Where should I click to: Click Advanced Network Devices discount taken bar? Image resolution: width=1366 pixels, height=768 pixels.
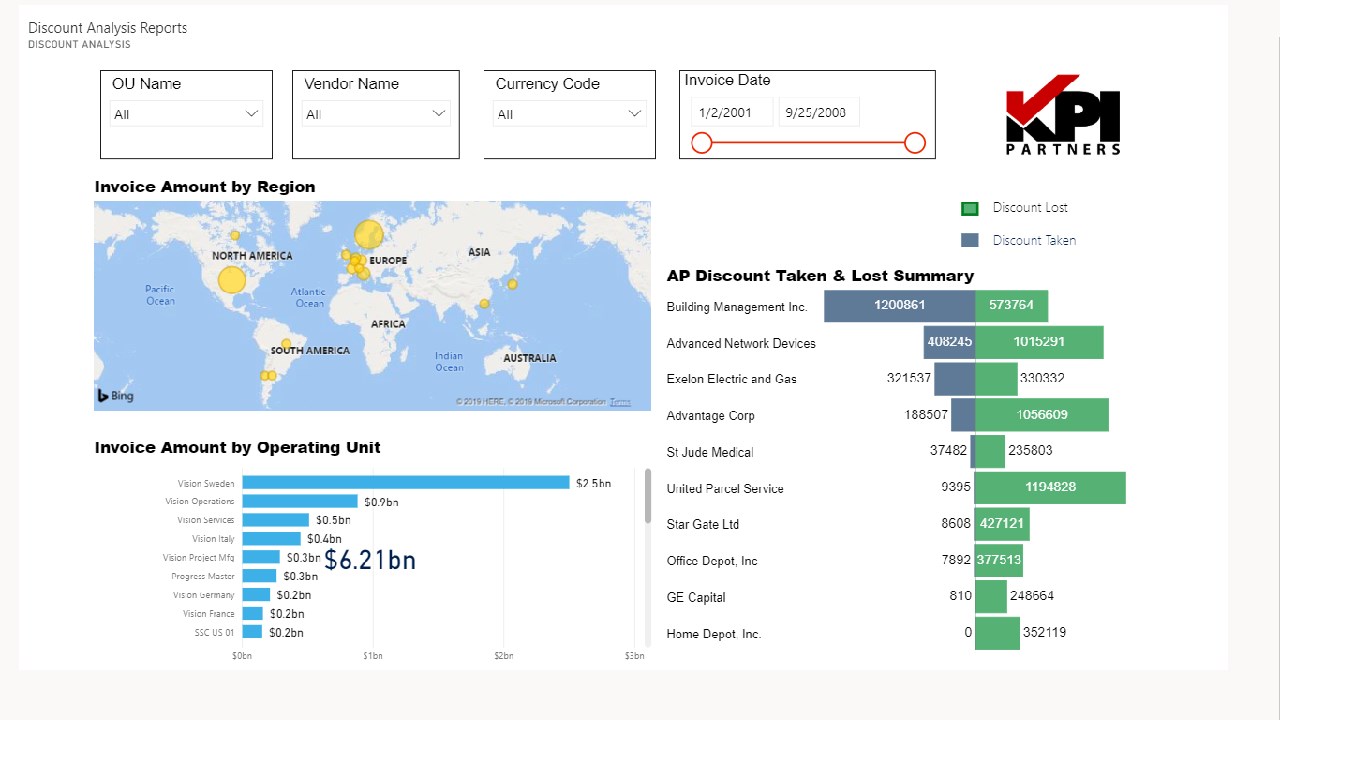949,342
